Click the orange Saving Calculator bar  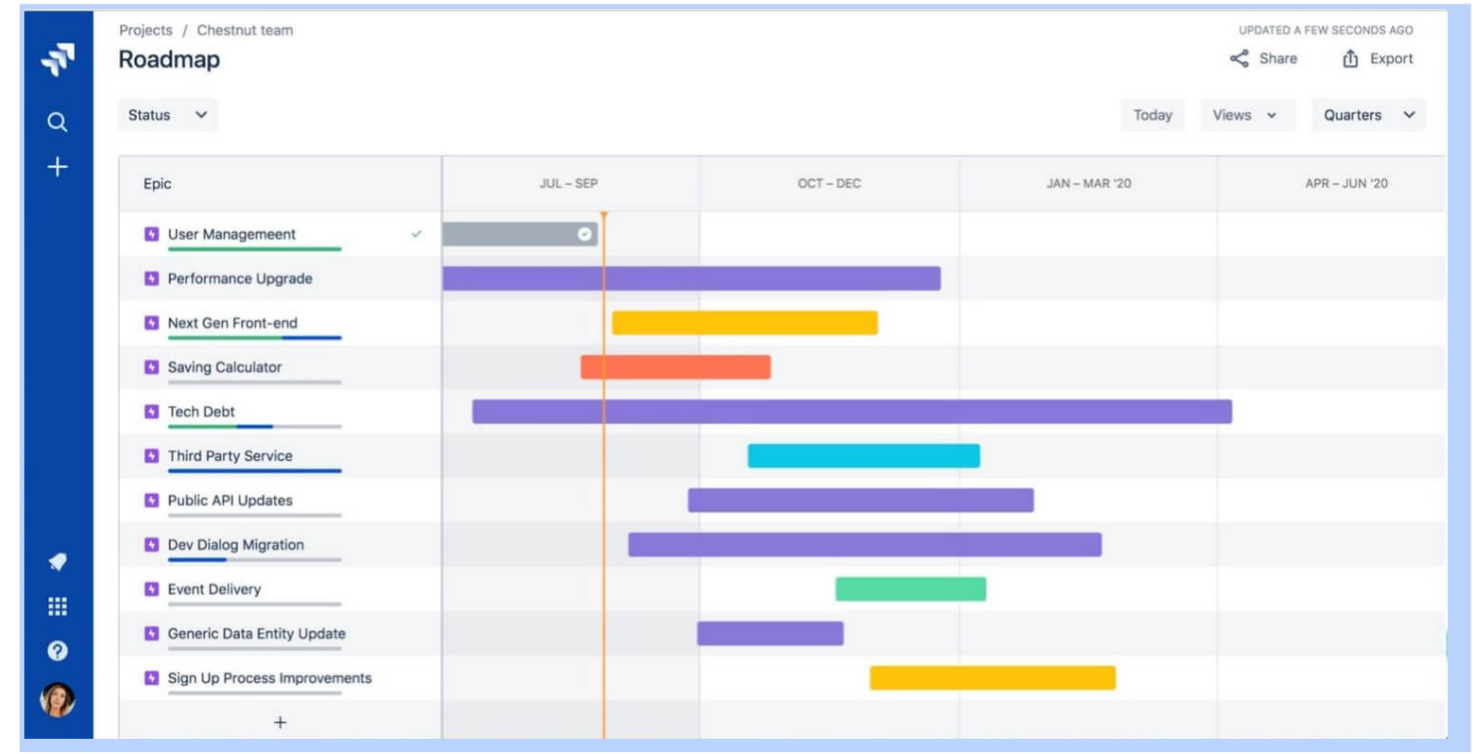(x=676, y=367)
